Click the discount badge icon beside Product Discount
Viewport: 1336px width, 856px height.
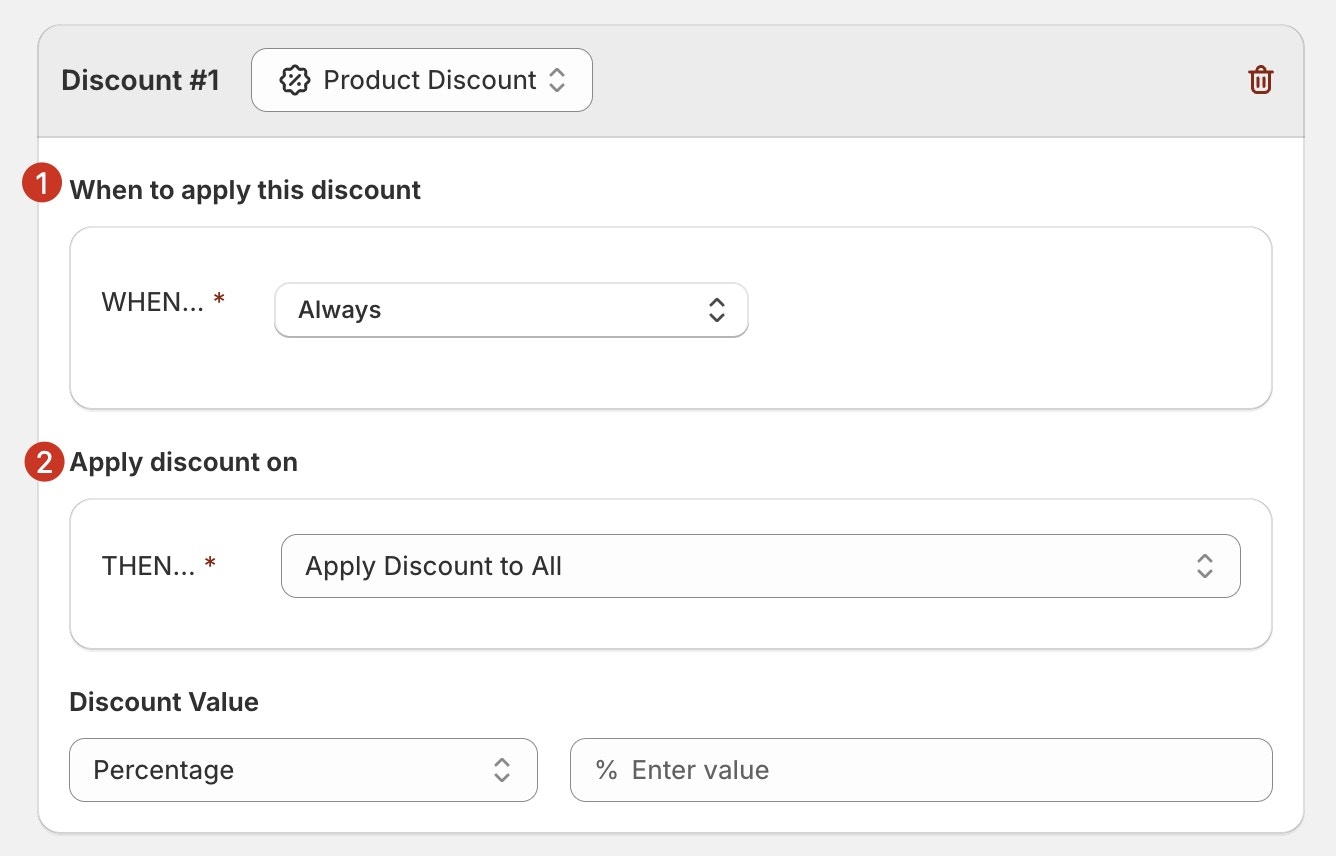click(x=294, y=80)
